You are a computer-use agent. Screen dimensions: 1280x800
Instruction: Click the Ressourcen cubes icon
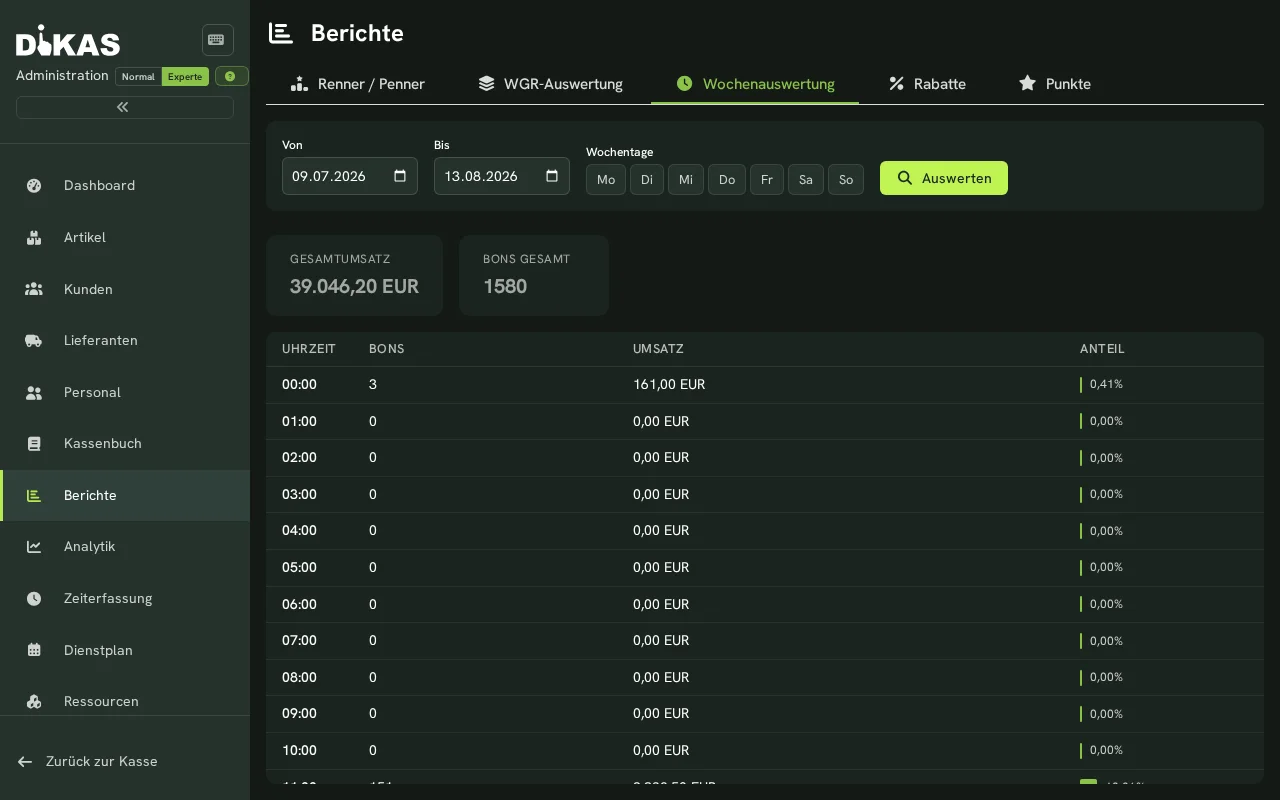click(x=34, y=701)
